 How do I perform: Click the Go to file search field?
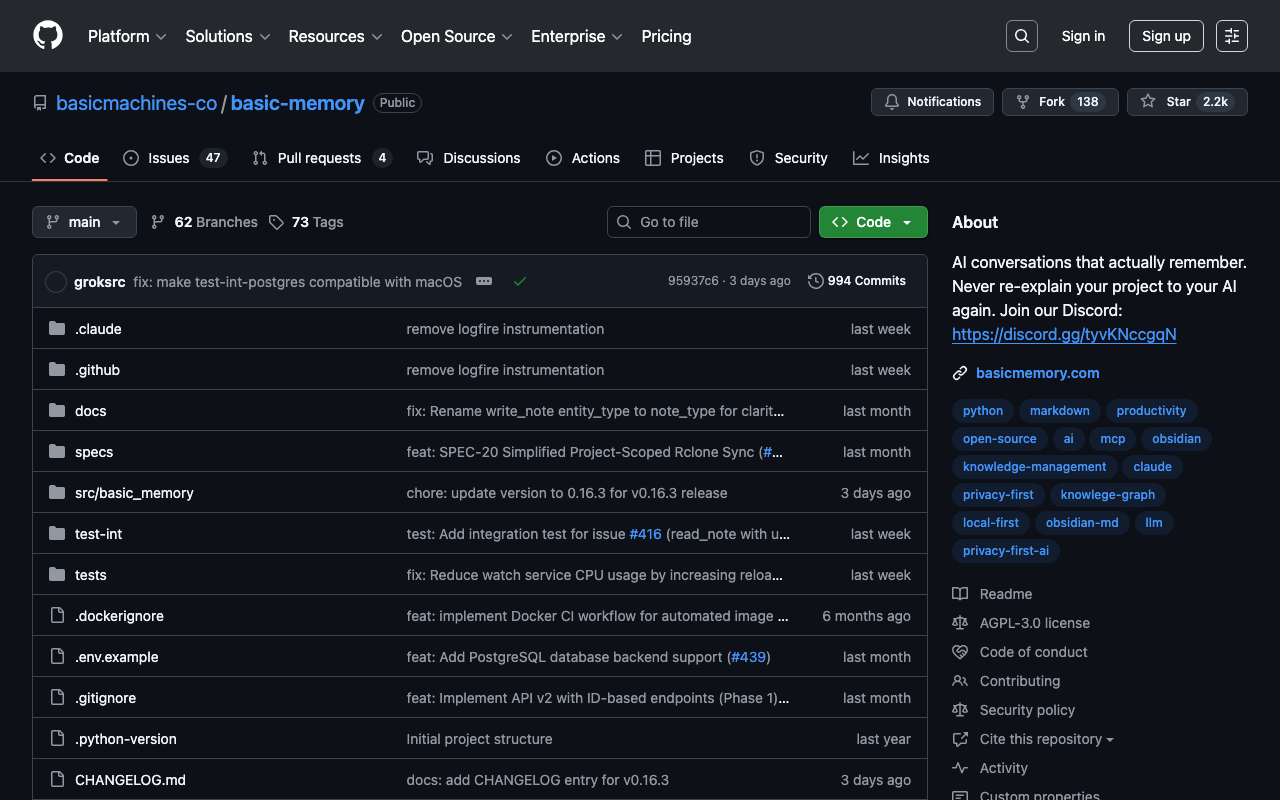click(x=708, y=222)
